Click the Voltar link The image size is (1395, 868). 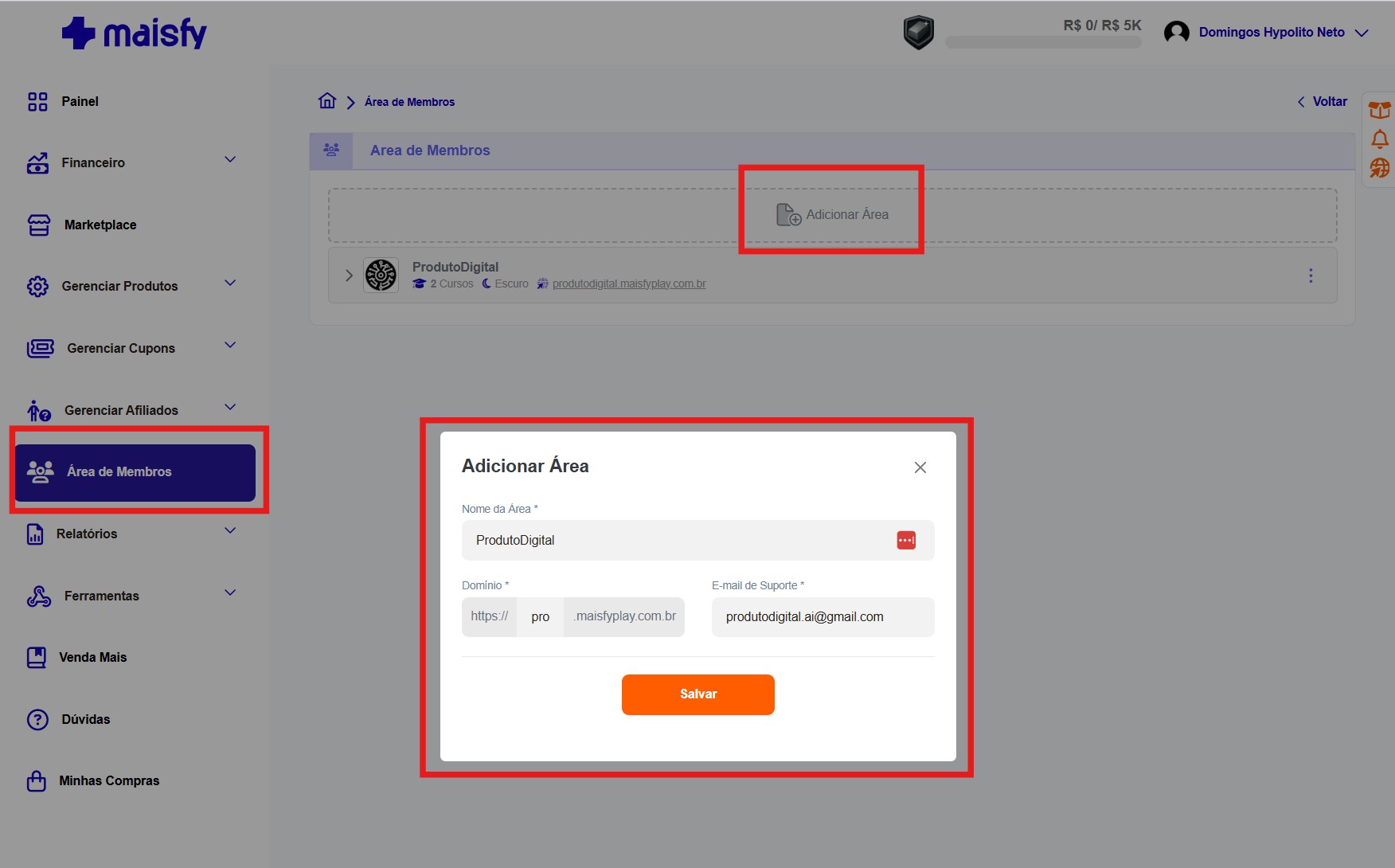point(1323,101)
